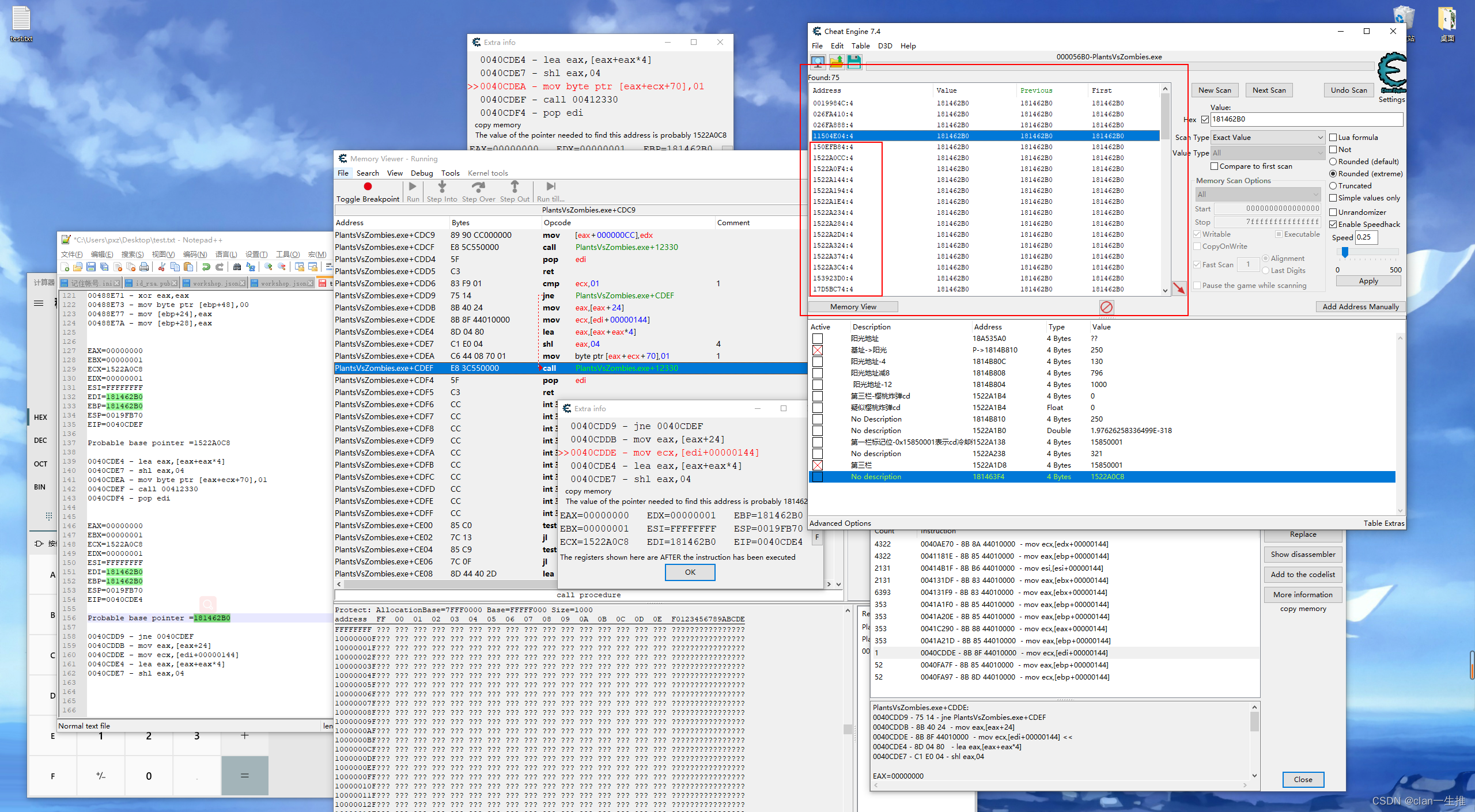Toggle the Hex checkbox next to Value
This screenshot has width=1475, height=812.
coord(1205,120)
